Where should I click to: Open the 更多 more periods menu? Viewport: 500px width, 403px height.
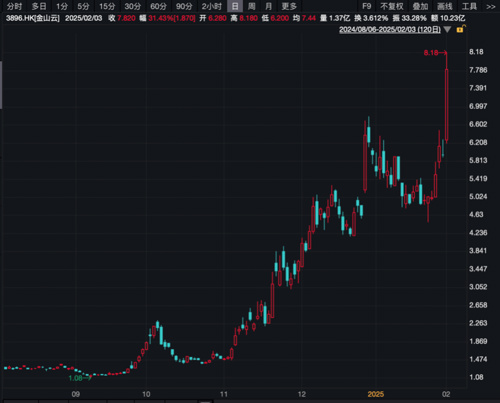(289, 6)
